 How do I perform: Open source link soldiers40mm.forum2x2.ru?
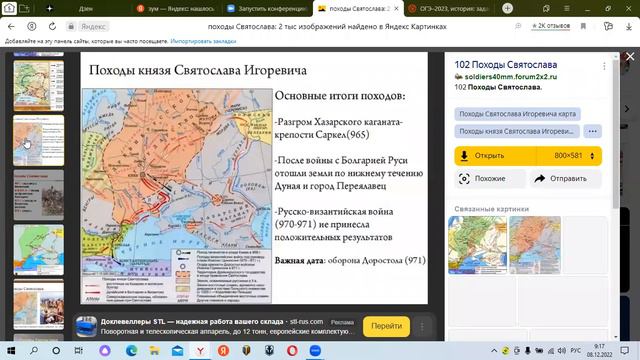coord(511,77)
